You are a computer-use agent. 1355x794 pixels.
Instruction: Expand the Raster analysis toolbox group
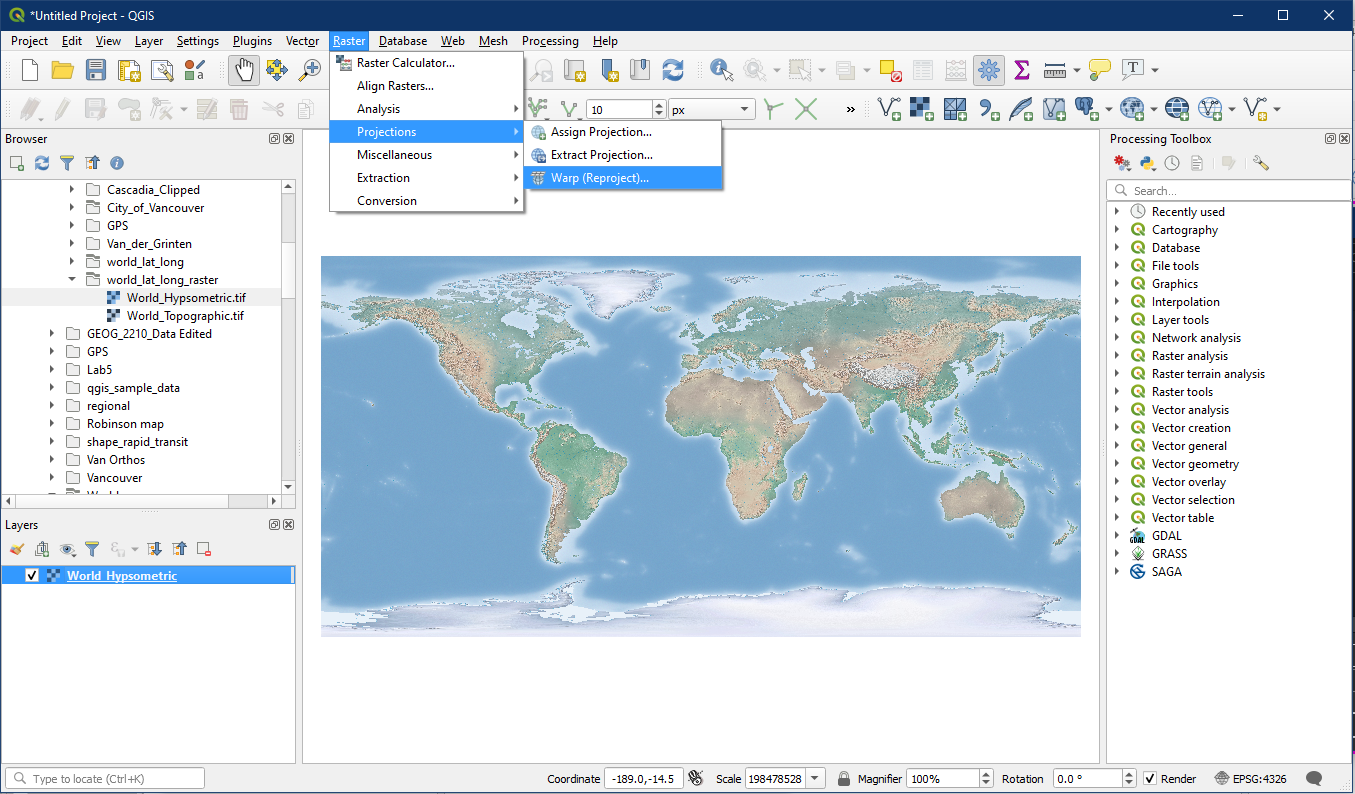point(1117,356)
